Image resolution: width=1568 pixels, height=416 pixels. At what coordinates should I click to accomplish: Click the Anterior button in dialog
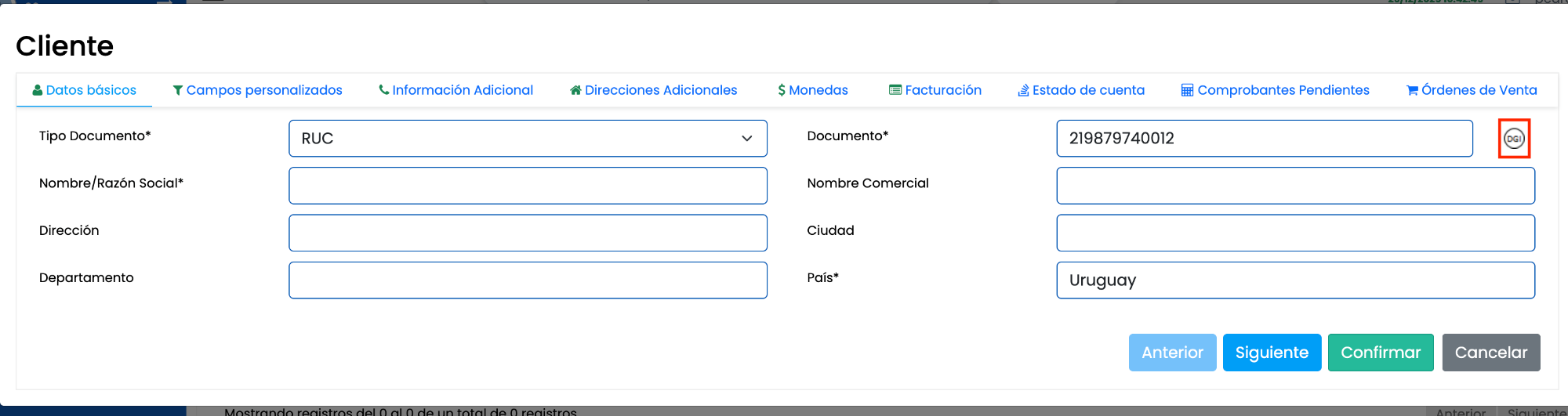(1172, 353)
